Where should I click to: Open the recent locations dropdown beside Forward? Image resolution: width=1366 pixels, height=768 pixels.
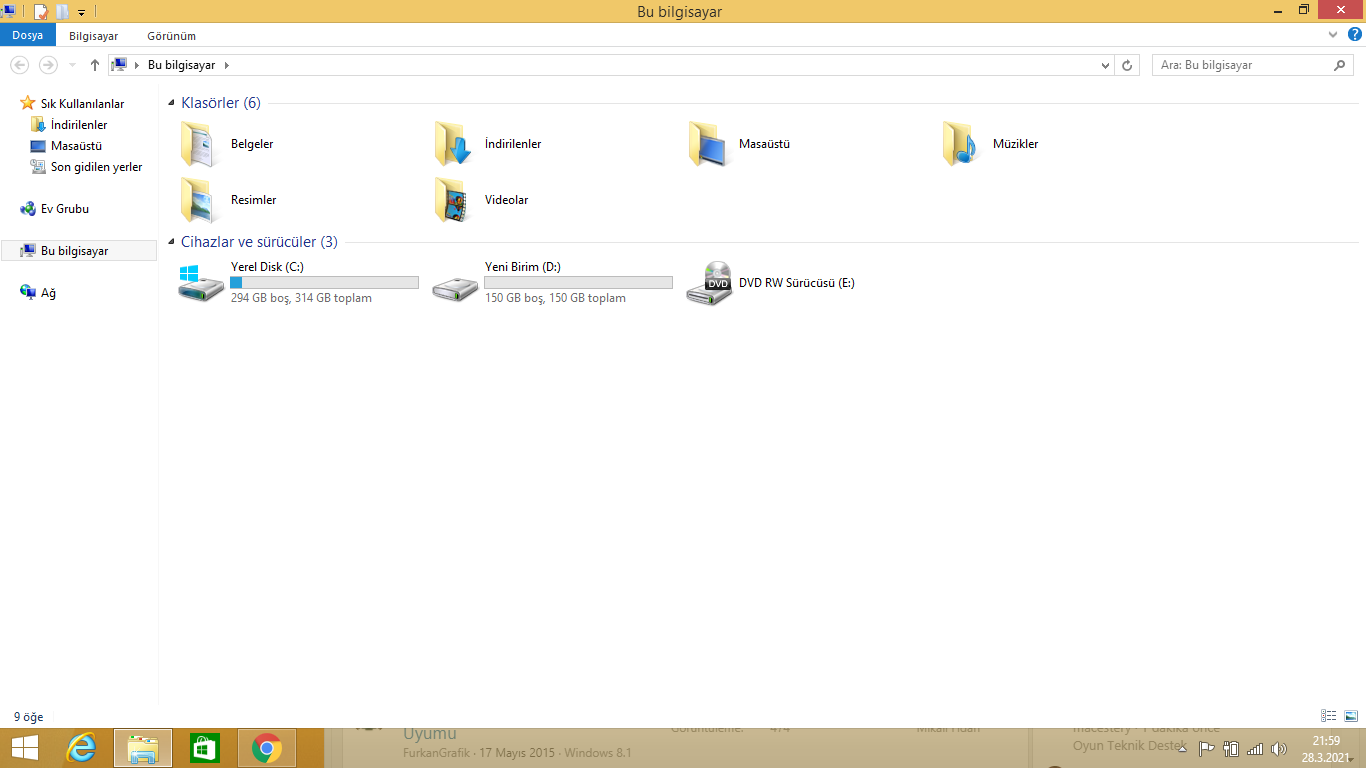pyautogui.click(x=72, y=65)
